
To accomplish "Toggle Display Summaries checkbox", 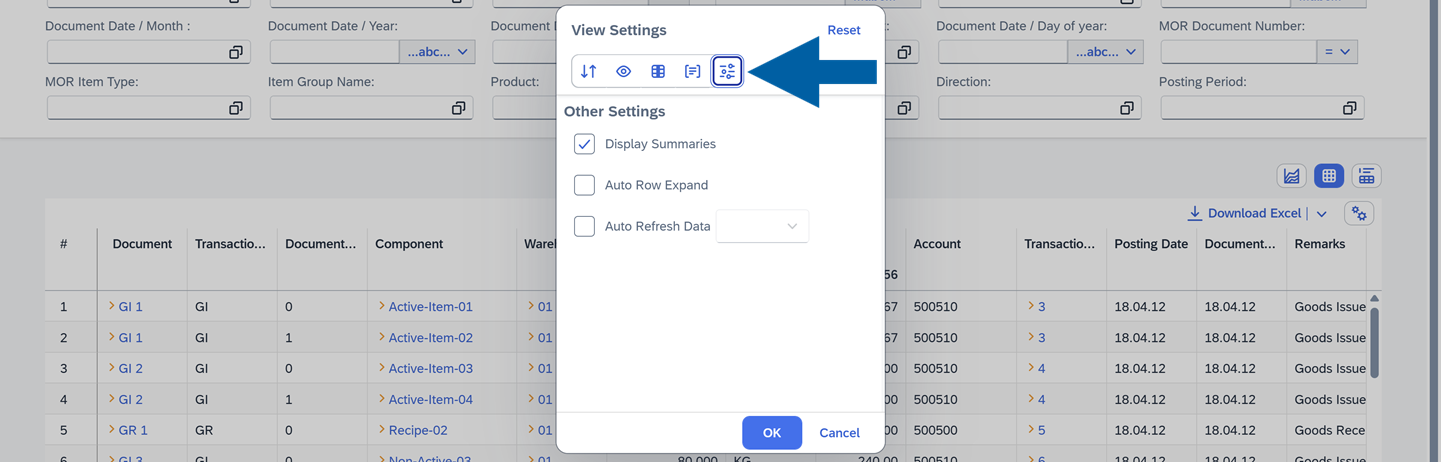I will [584, 144].
